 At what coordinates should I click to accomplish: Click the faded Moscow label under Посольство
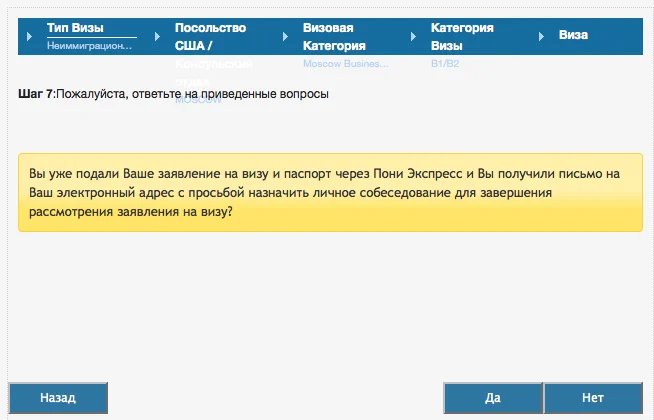click(198, 101)
